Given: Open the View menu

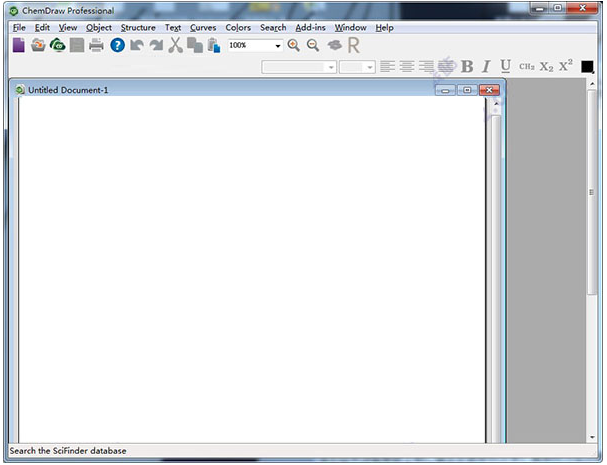Looking at the screenshot, I should [x=68, y=28].
